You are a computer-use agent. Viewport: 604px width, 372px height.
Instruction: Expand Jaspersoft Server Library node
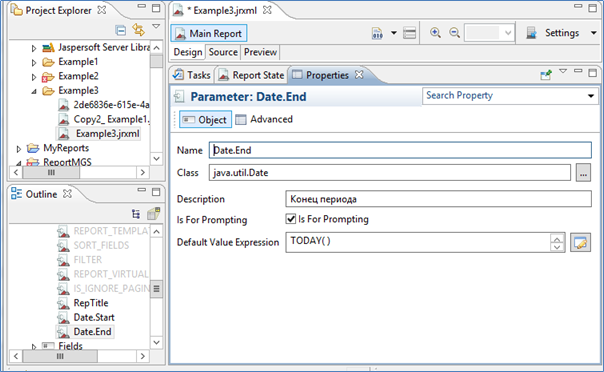click(34, 48)
